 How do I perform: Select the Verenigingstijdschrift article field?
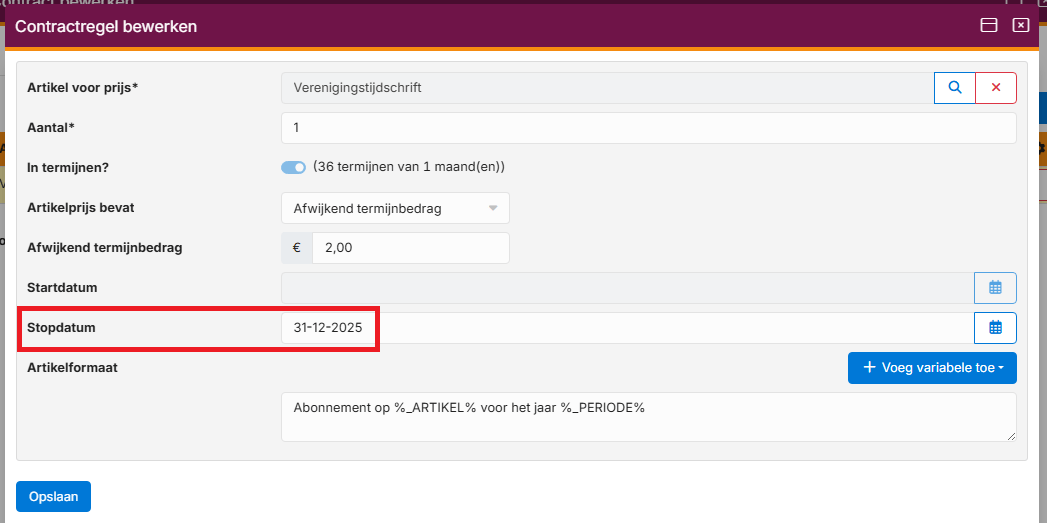pos(606,88)
